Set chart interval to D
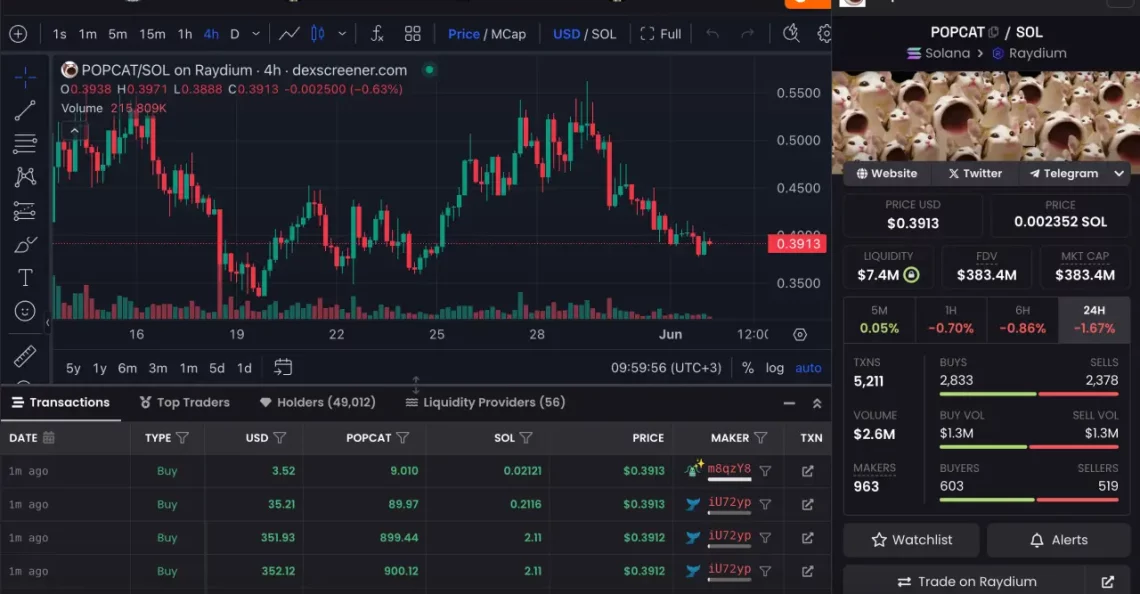The width and height of the screenshot is (1140, 594). (235, 34)
